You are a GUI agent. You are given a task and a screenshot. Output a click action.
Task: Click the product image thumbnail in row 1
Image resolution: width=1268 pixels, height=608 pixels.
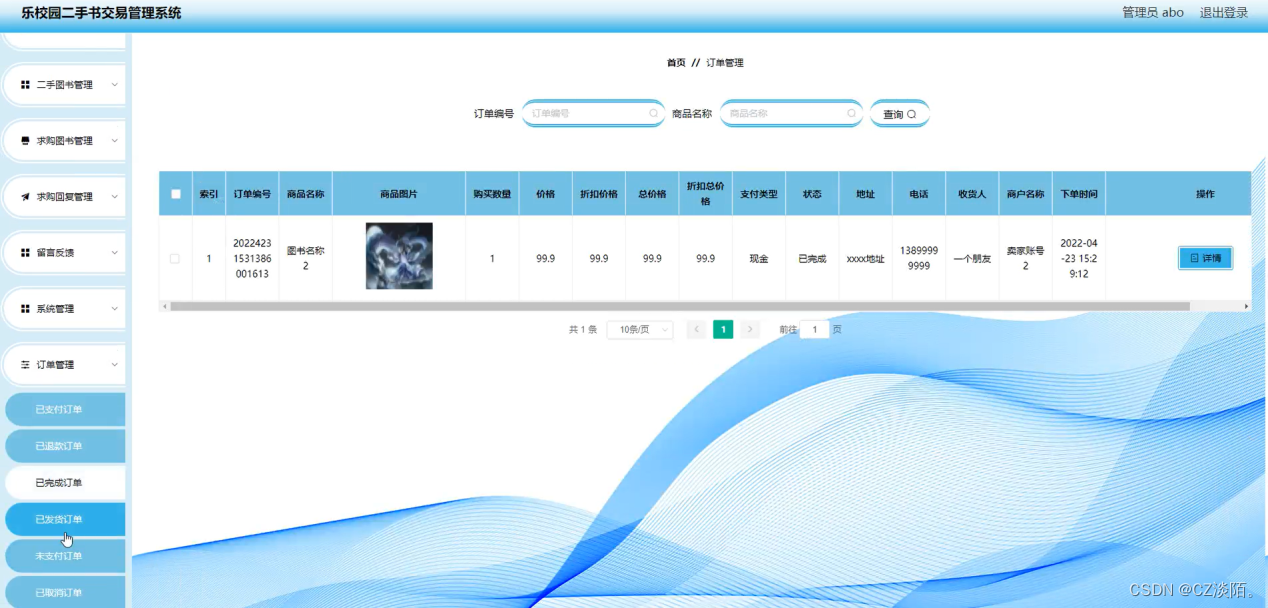399,256
